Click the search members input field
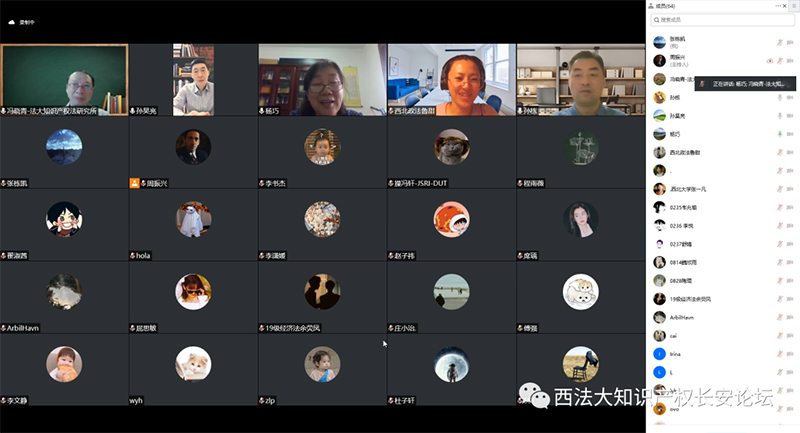The image size is (800, 433). point(720,19)
